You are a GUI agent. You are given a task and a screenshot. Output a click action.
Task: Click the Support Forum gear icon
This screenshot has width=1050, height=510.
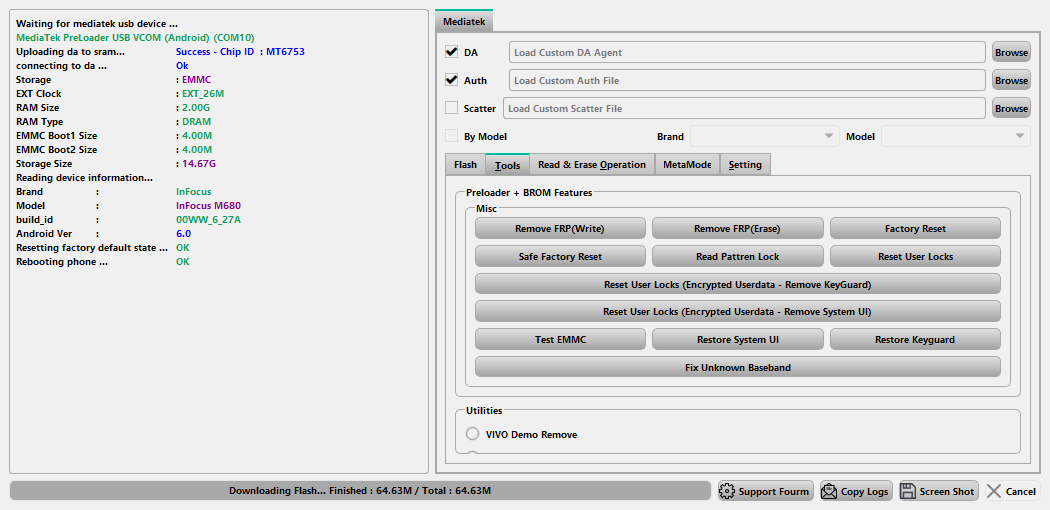click(x=727, y=491)
